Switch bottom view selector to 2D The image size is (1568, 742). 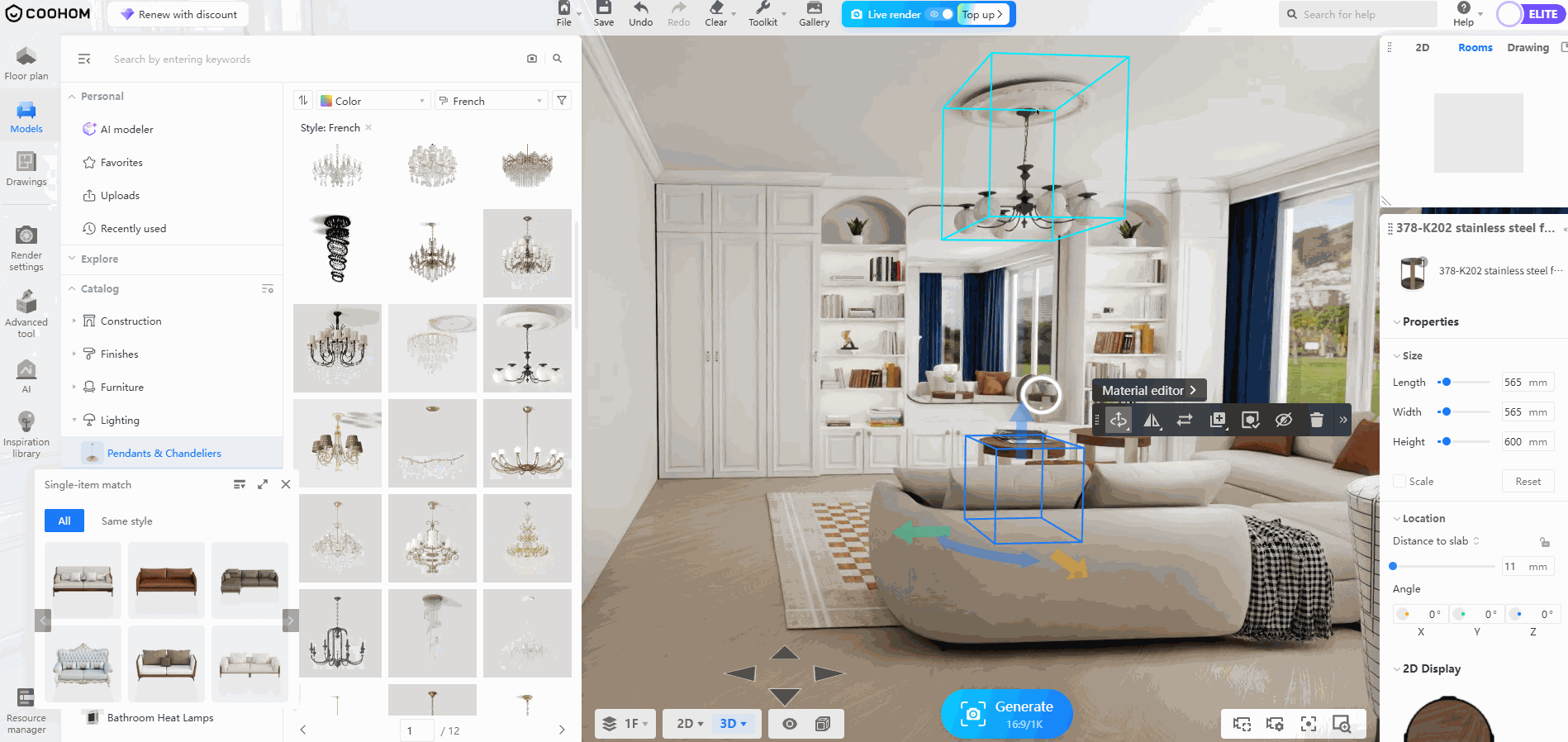(690, 724)
